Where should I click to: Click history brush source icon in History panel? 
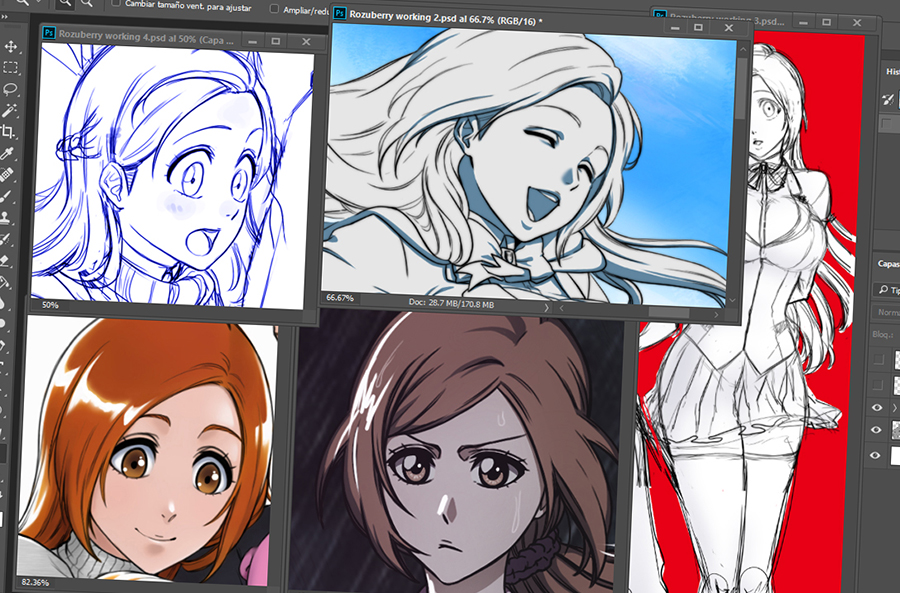coord(889,99)
